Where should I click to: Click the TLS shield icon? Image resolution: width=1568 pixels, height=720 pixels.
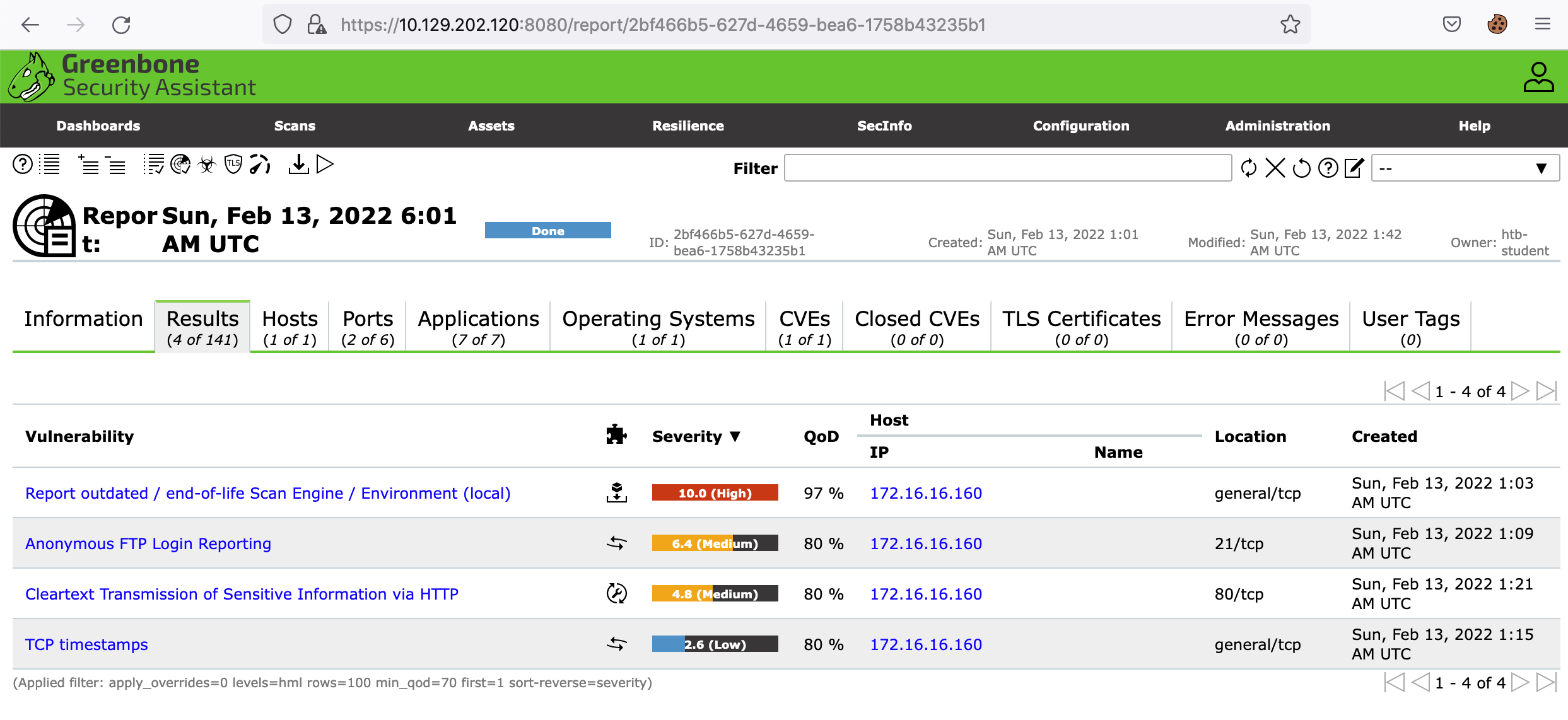click(x=233, y=165)
